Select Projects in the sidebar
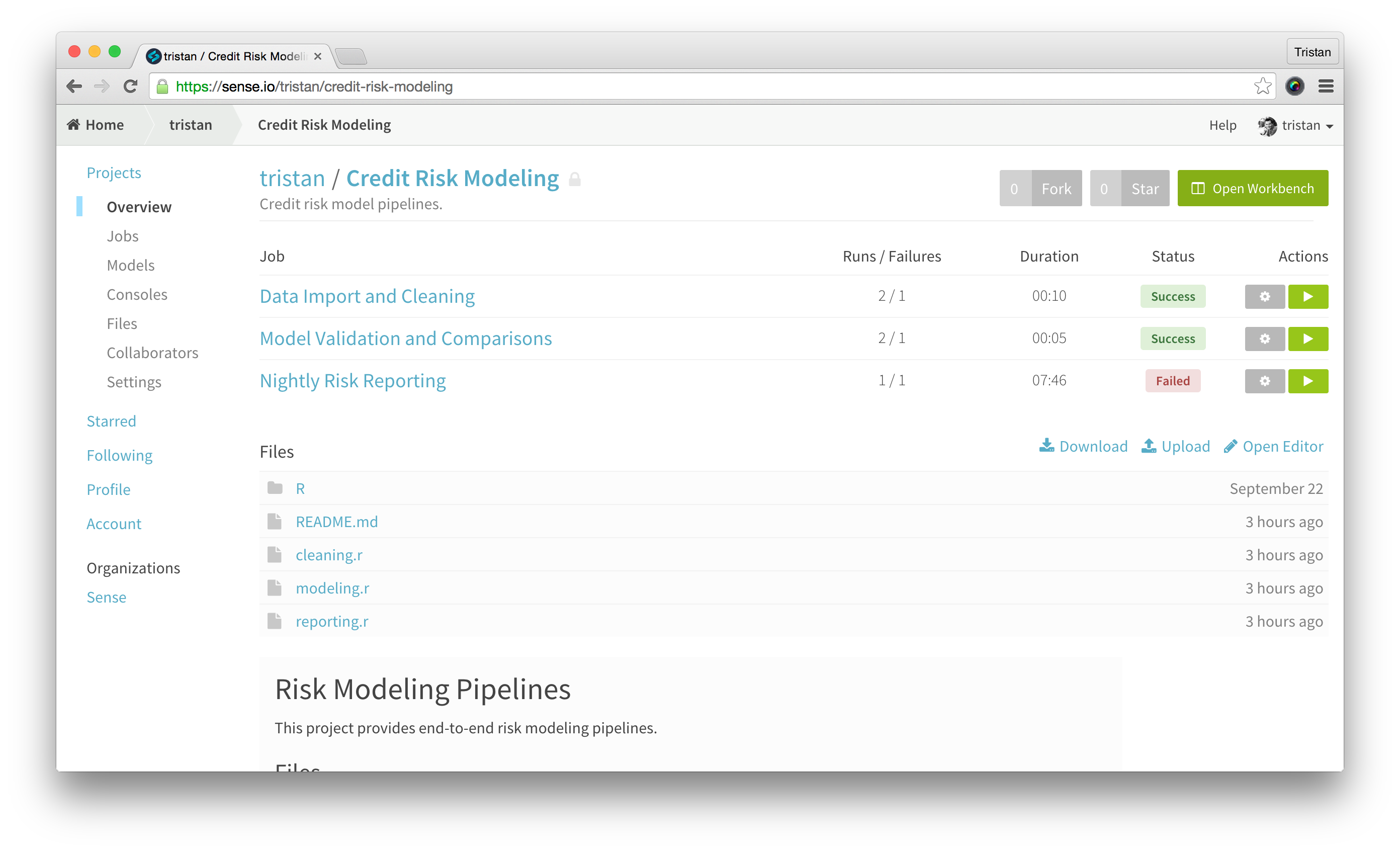Viewport: 1400px width, 852px height. click(x=114, y=173)
